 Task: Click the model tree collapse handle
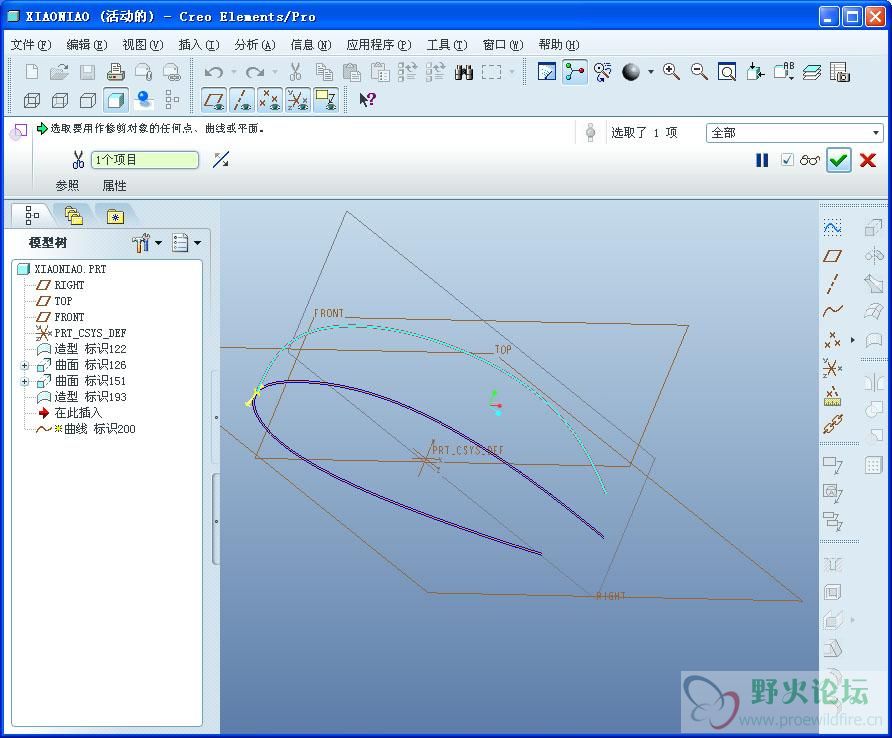point(216,418)
